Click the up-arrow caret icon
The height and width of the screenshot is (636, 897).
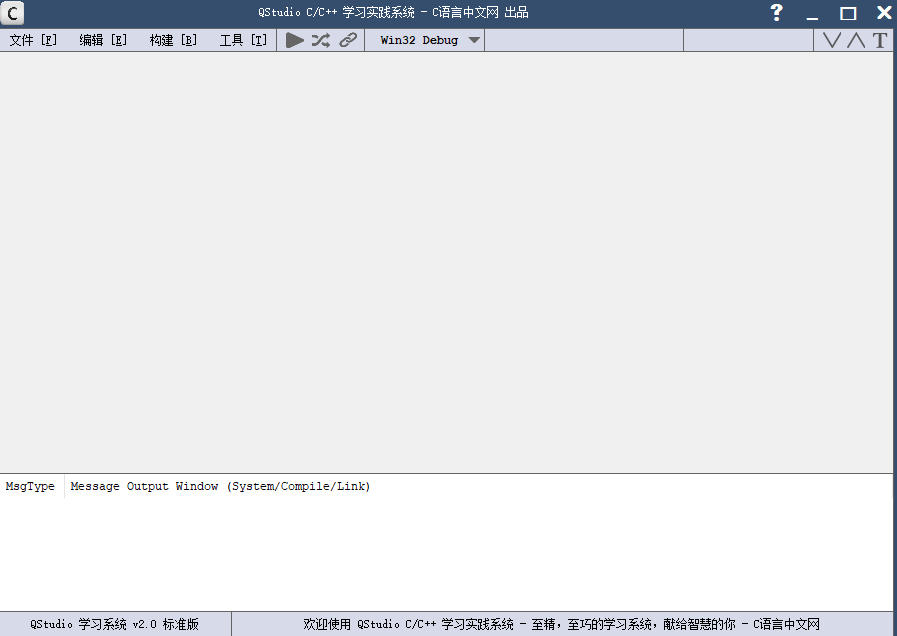click(856, 40)
